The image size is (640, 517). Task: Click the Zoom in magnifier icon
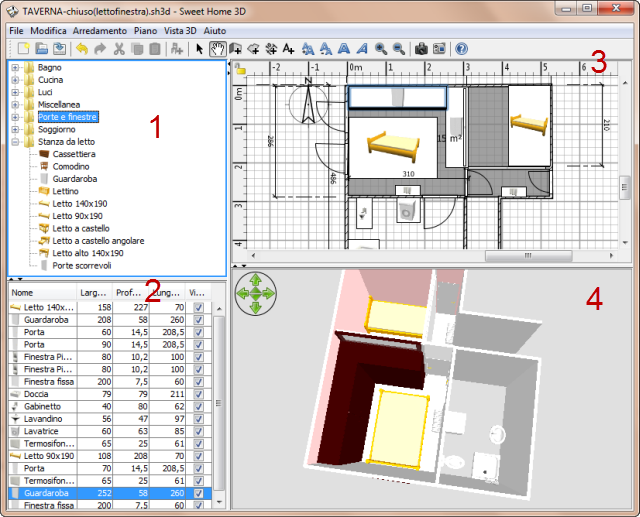pos(381,48)
